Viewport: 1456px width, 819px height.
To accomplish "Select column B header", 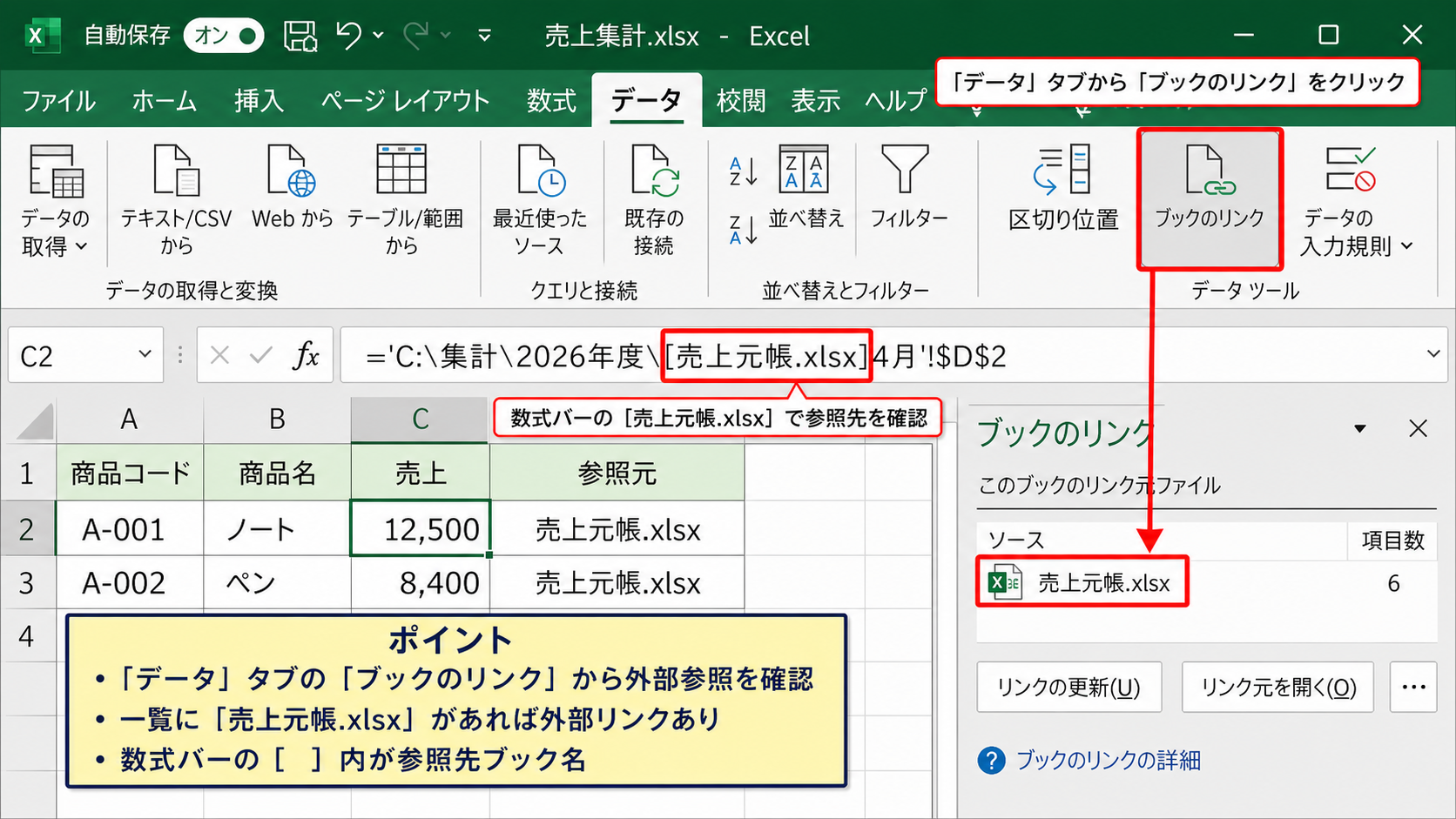I will [277, 420].
